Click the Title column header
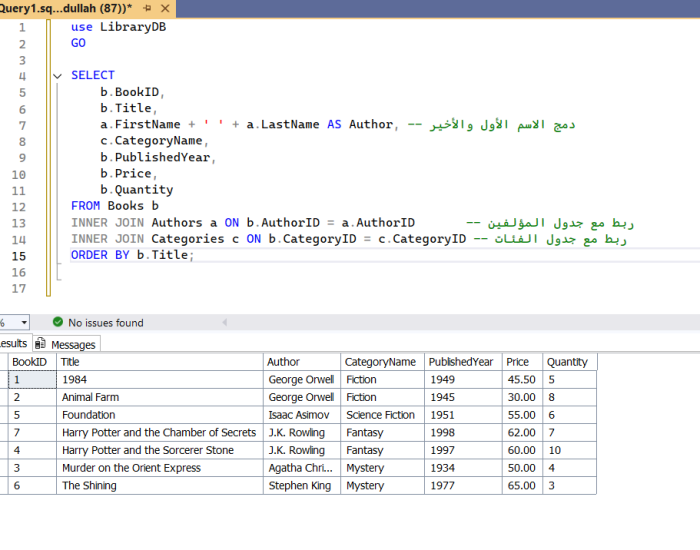 70,362
